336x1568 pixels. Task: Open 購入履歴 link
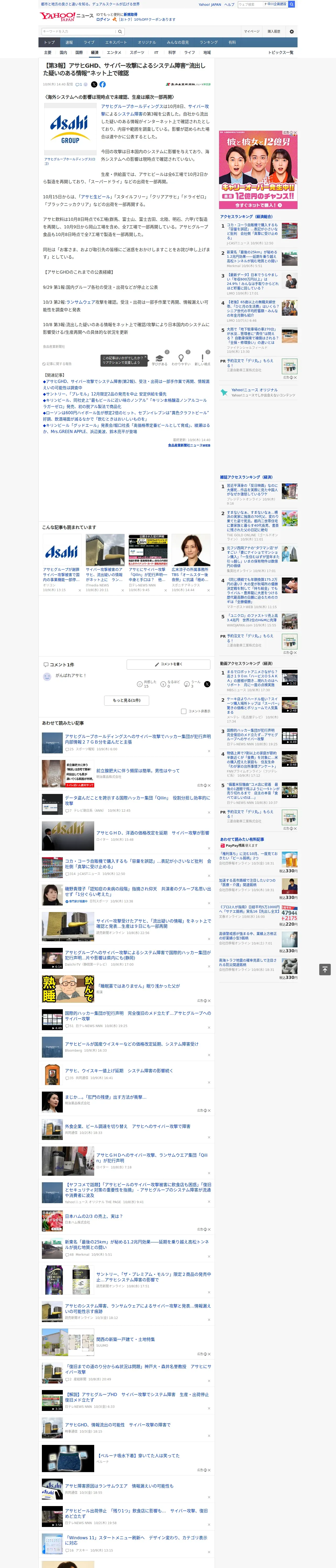click(x=274, y=31)
